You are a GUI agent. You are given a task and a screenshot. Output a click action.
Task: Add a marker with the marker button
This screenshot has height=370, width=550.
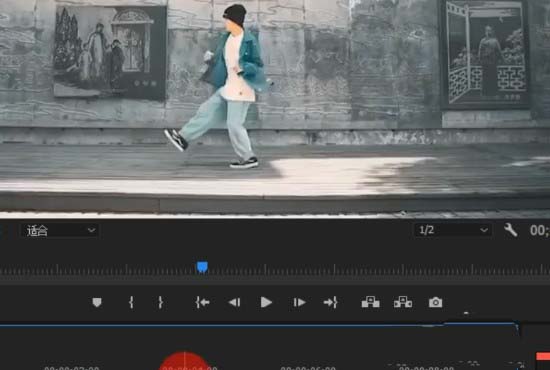tap(97, 302)
